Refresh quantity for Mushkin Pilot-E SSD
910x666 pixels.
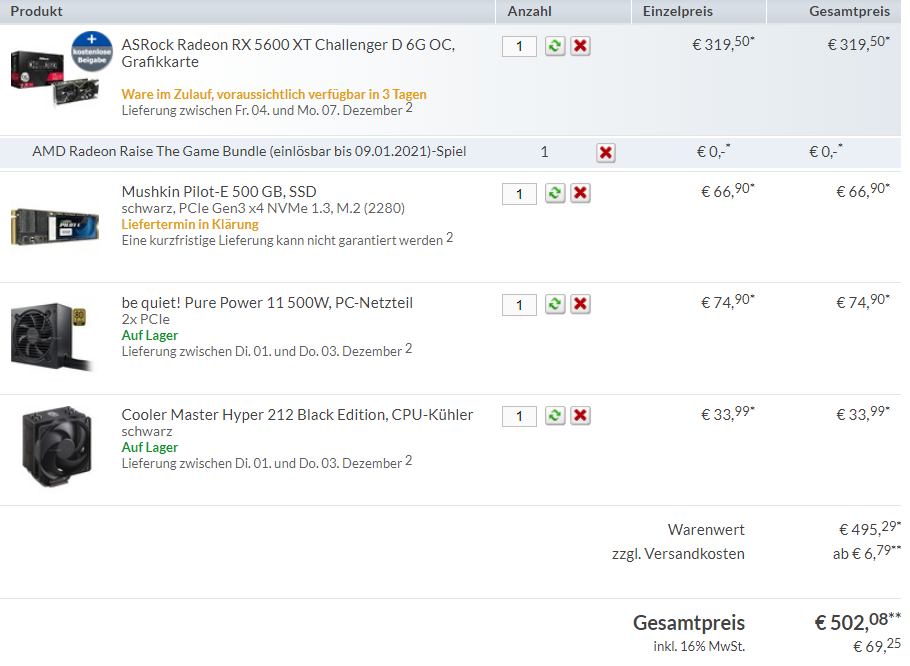[555, 193]
